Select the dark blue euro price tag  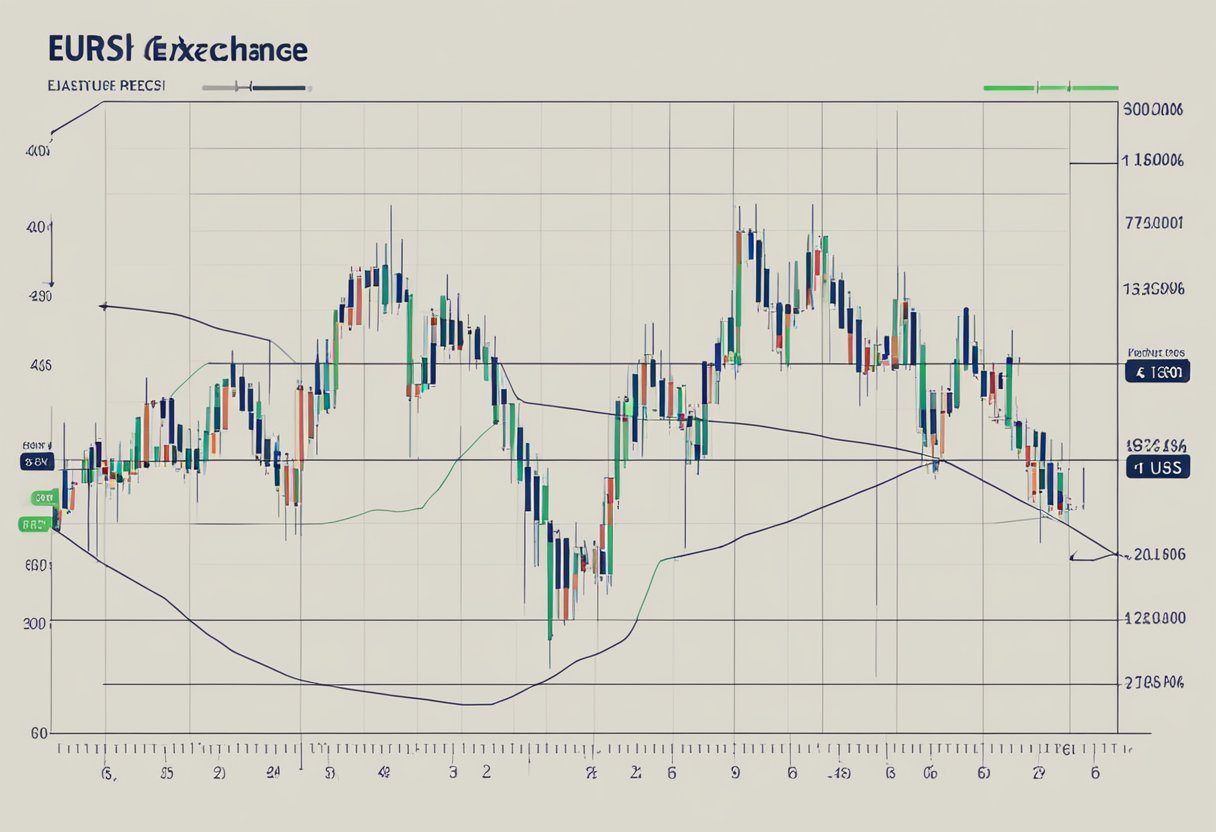1156,373
